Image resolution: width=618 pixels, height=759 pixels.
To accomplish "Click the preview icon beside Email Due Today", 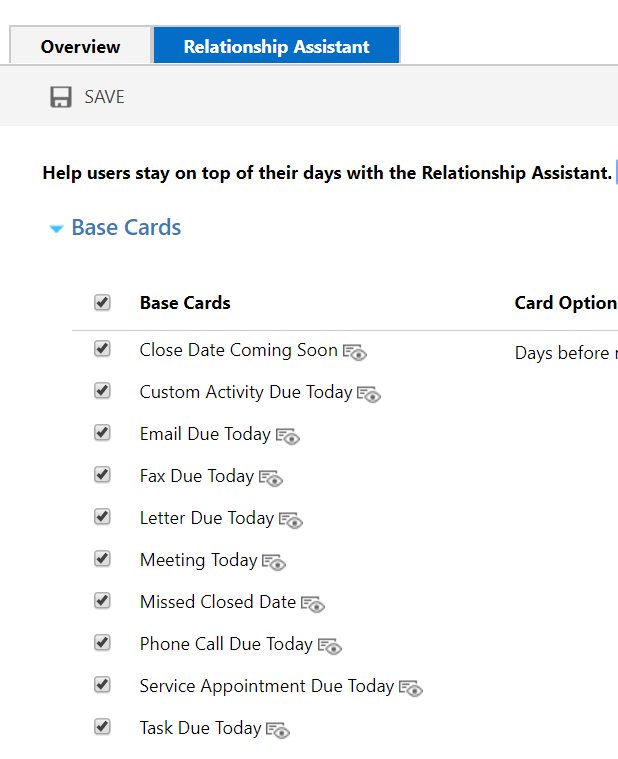I will coord(288,436).
